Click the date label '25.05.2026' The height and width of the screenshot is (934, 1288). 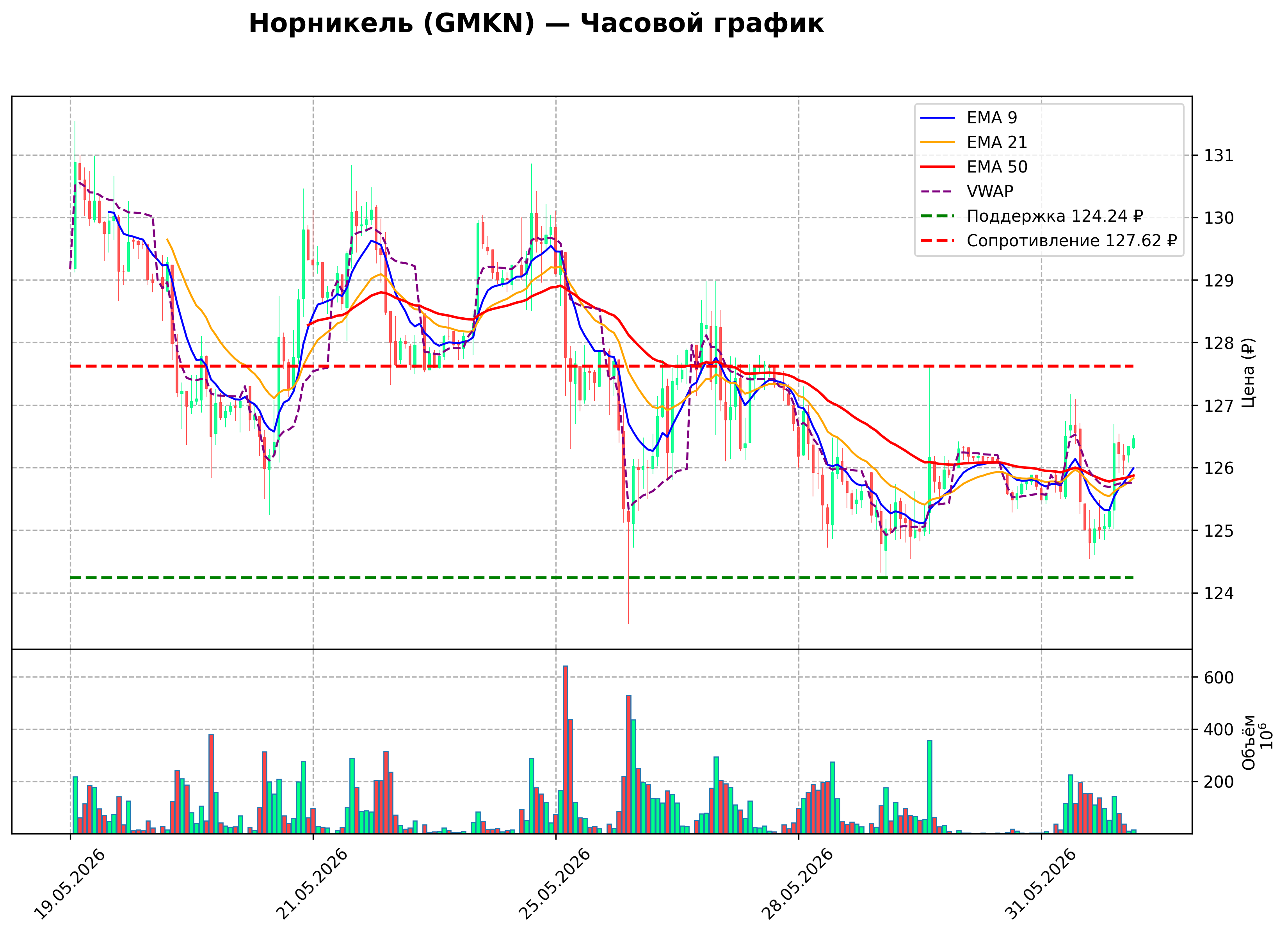[555, 884]
